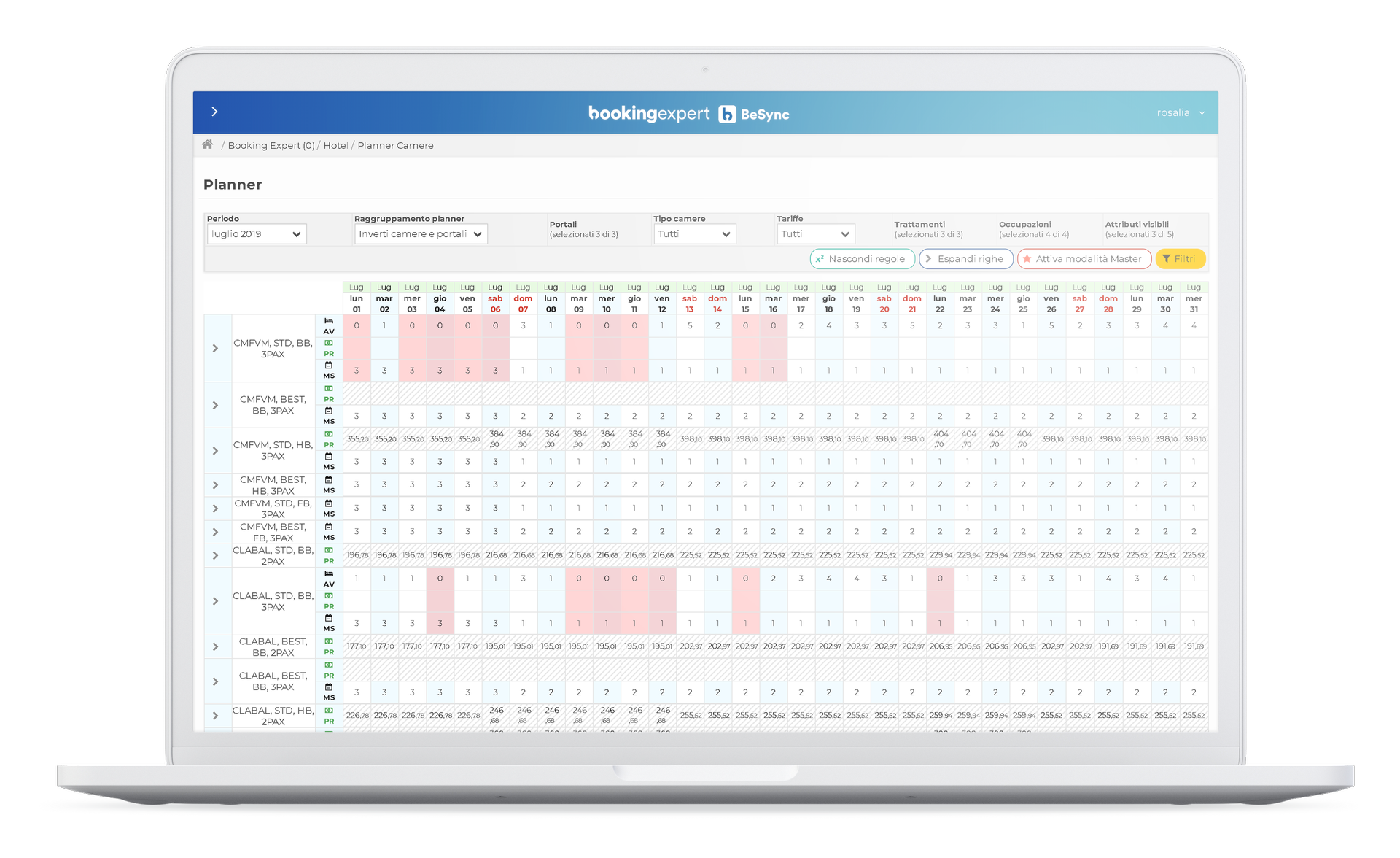The height and width of the screenshot is (858, 1400).
Task: Open the Tipo camere dropdown
Action: [694, 234]
